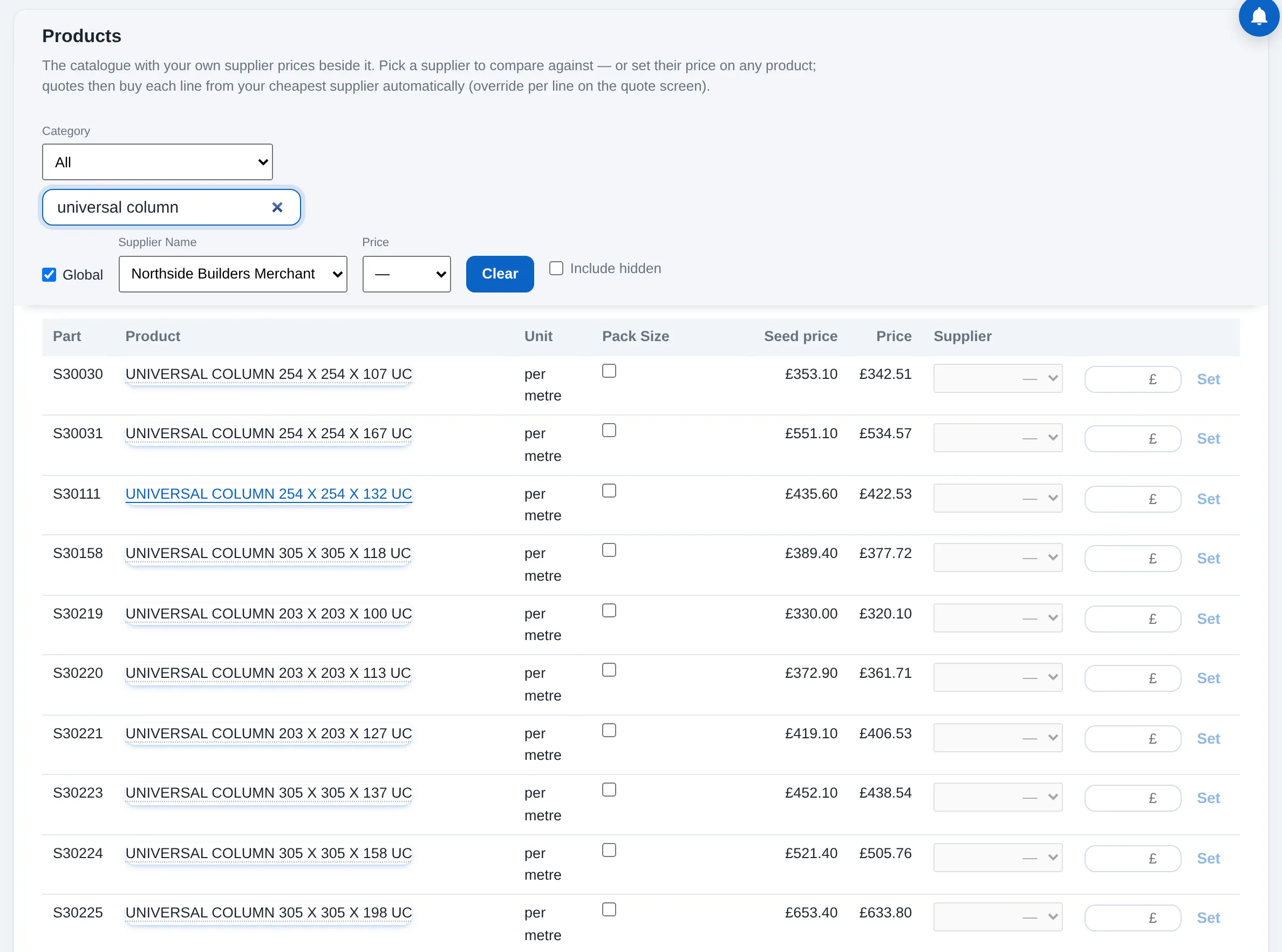Tick the Pack Size checkbox for S30224
Viewport: 1282px width, 952px height.
pyautogui.click(x=609, y=851)
